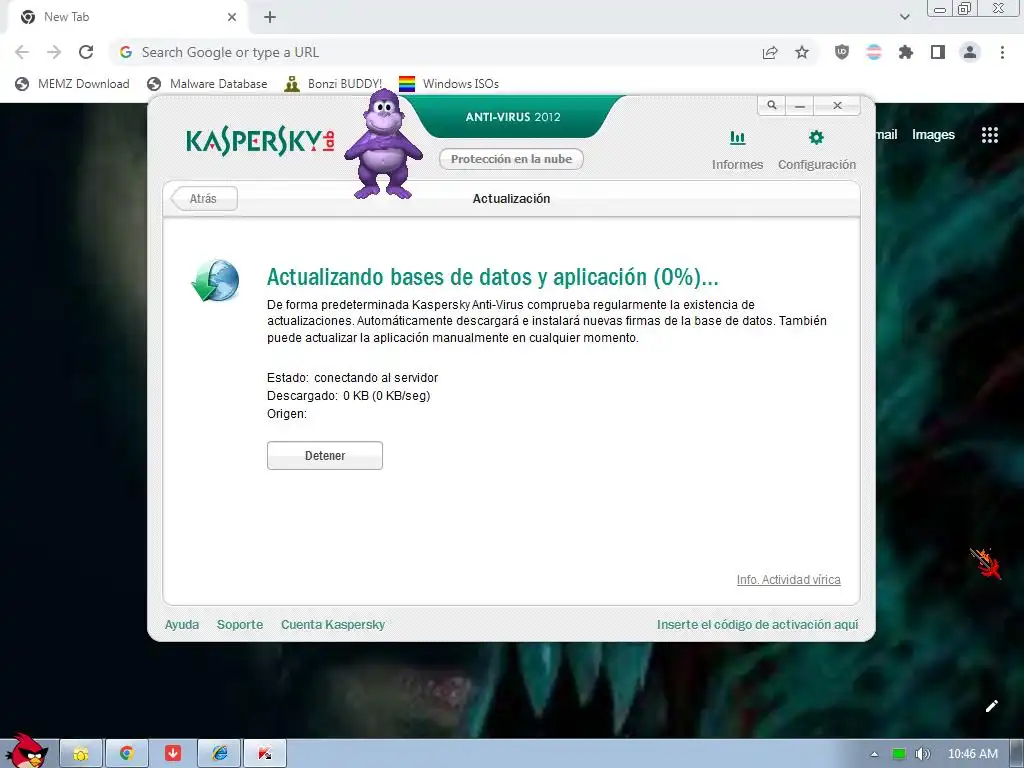Open Chrome three-dot menu

click(x=1002, y=52)
